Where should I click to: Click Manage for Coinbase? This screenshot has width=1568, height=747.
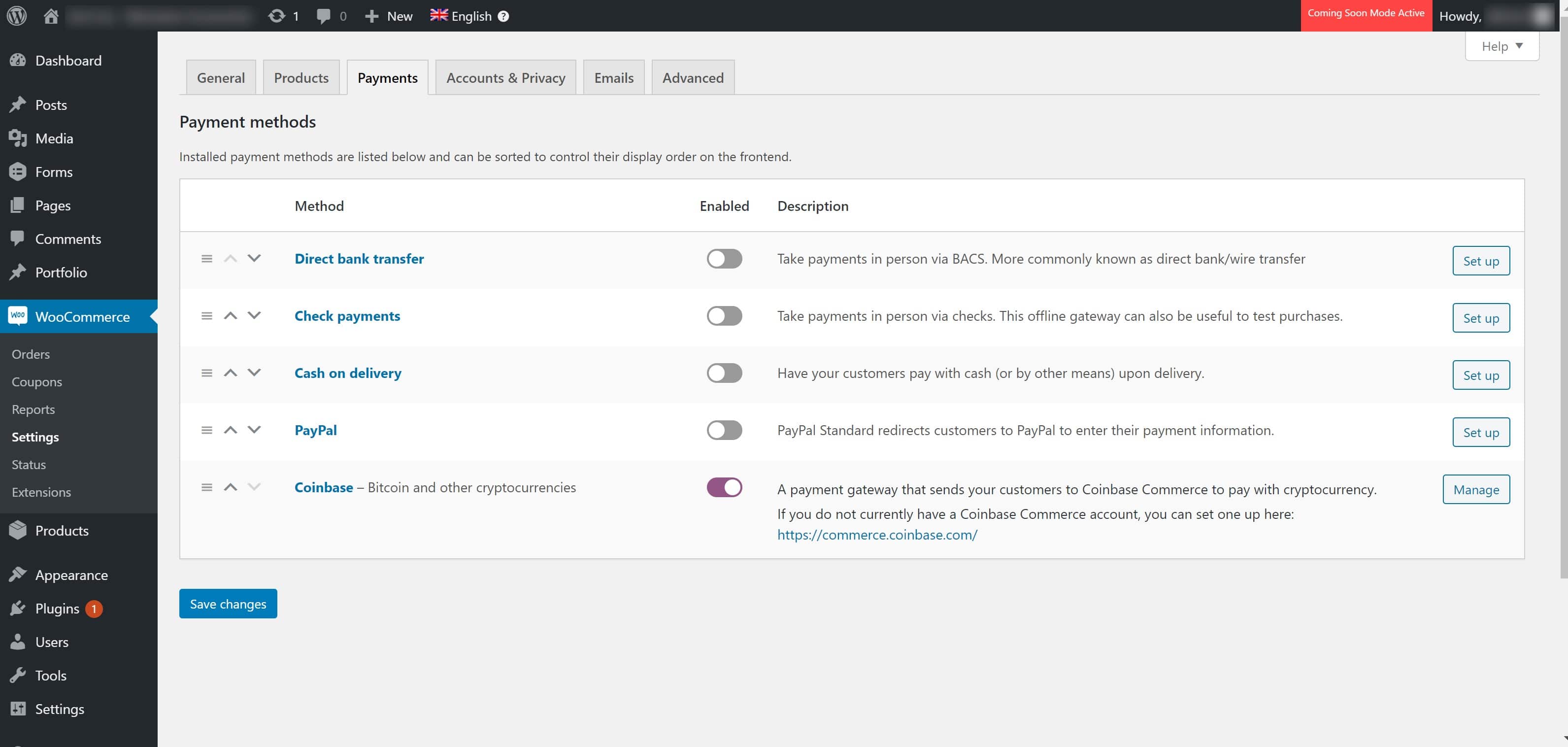click(1476, 490)
